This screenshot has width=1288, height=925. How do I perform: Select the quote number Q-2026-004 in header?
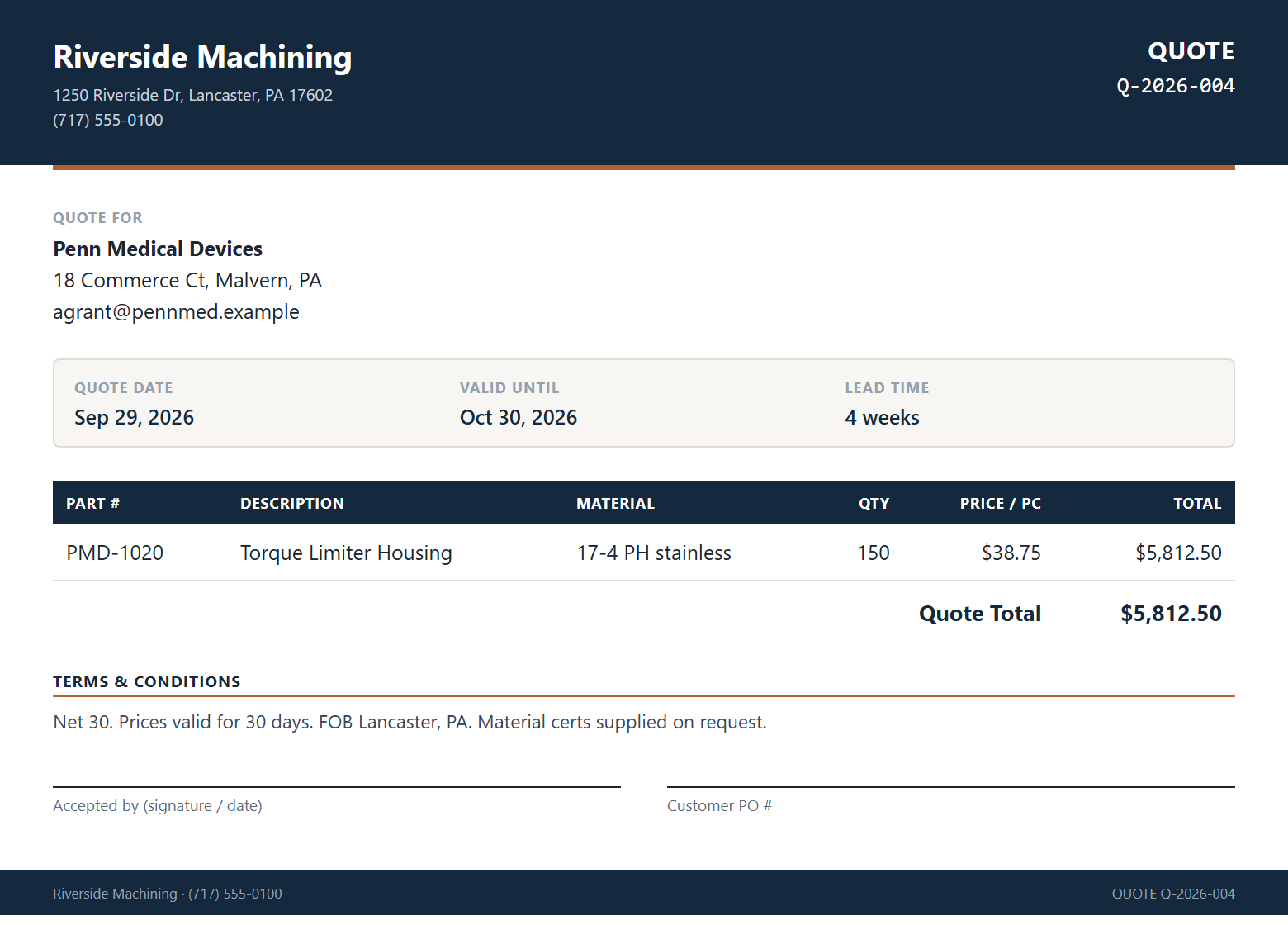tap(1175, 86)
